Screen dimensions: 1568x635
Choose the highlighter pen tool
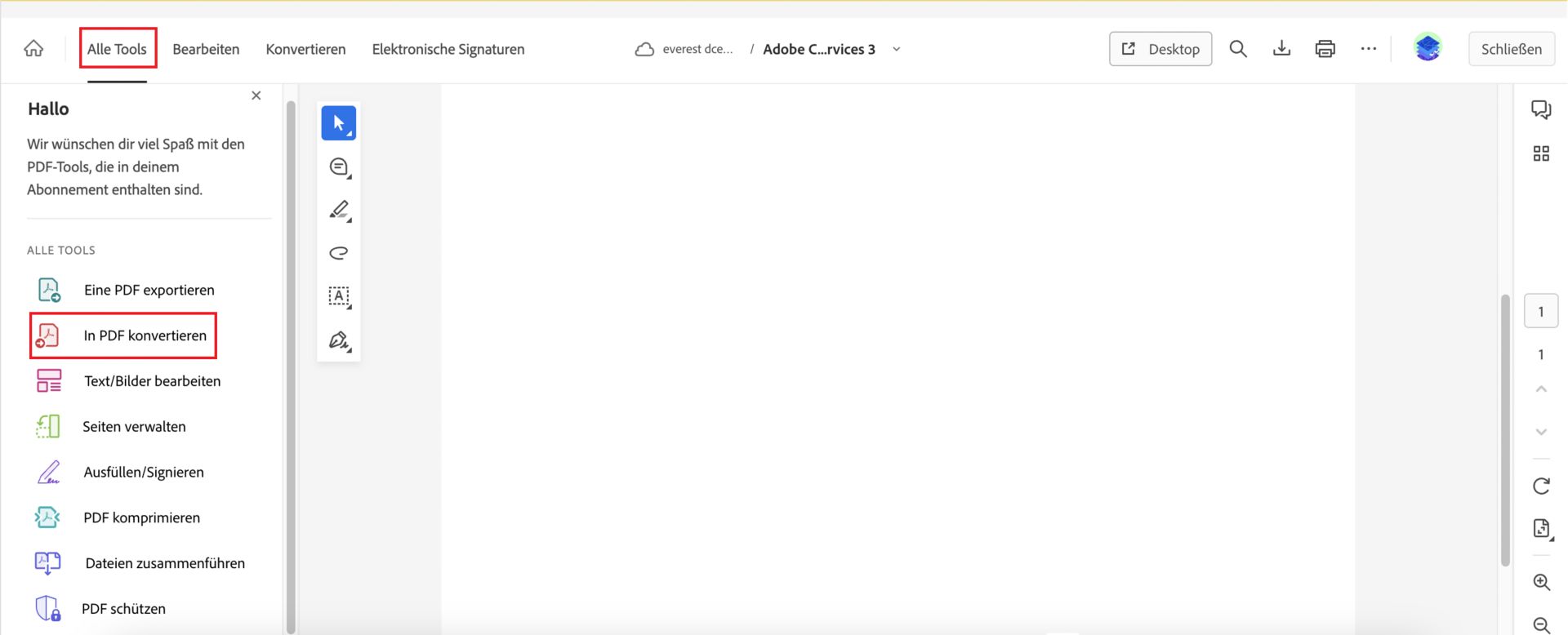tap(339, 211)
